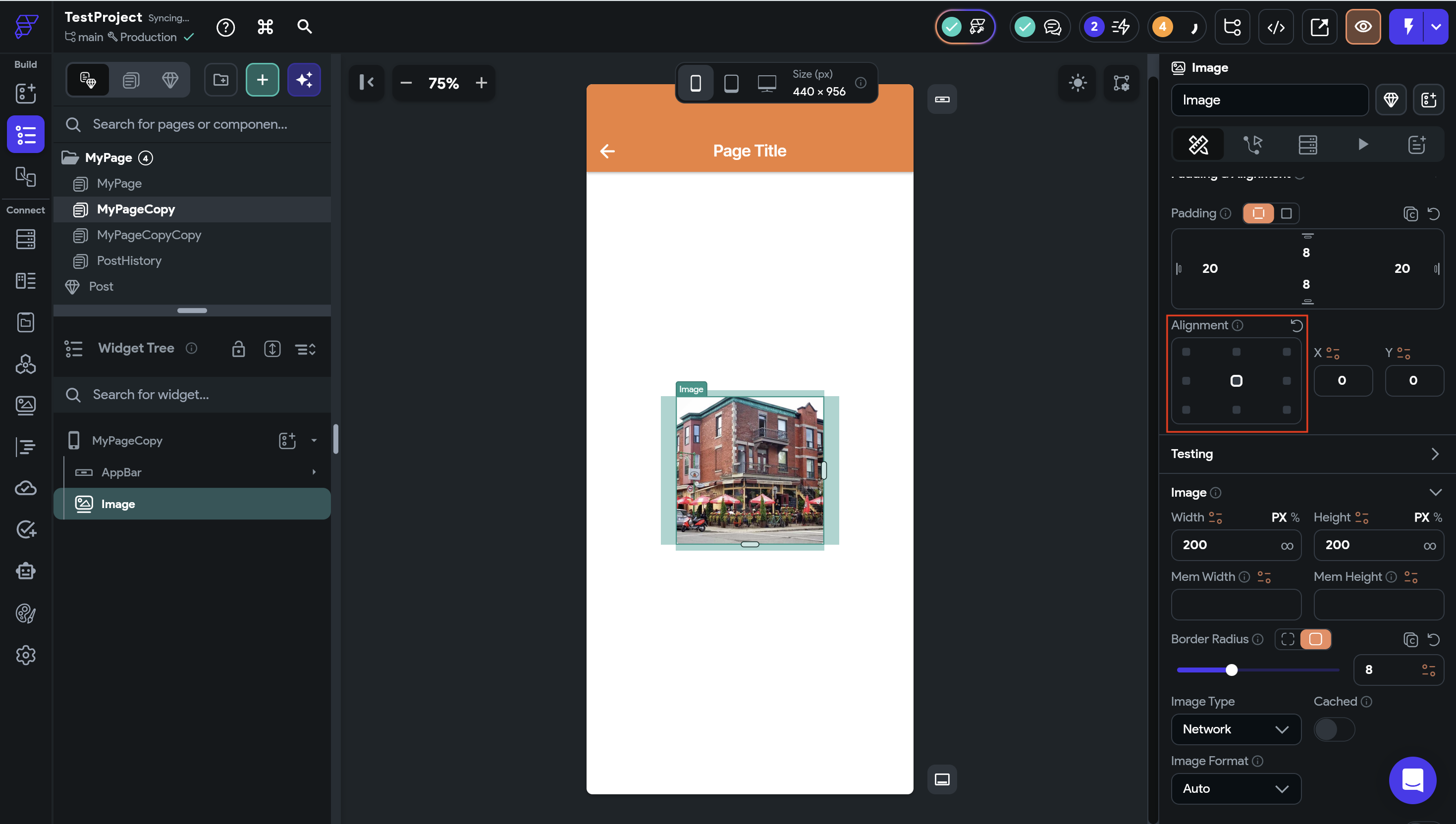Adjust the Border Radius slider handle
This screenshot has height=824, width=1456.
[x=1231, y=670]
